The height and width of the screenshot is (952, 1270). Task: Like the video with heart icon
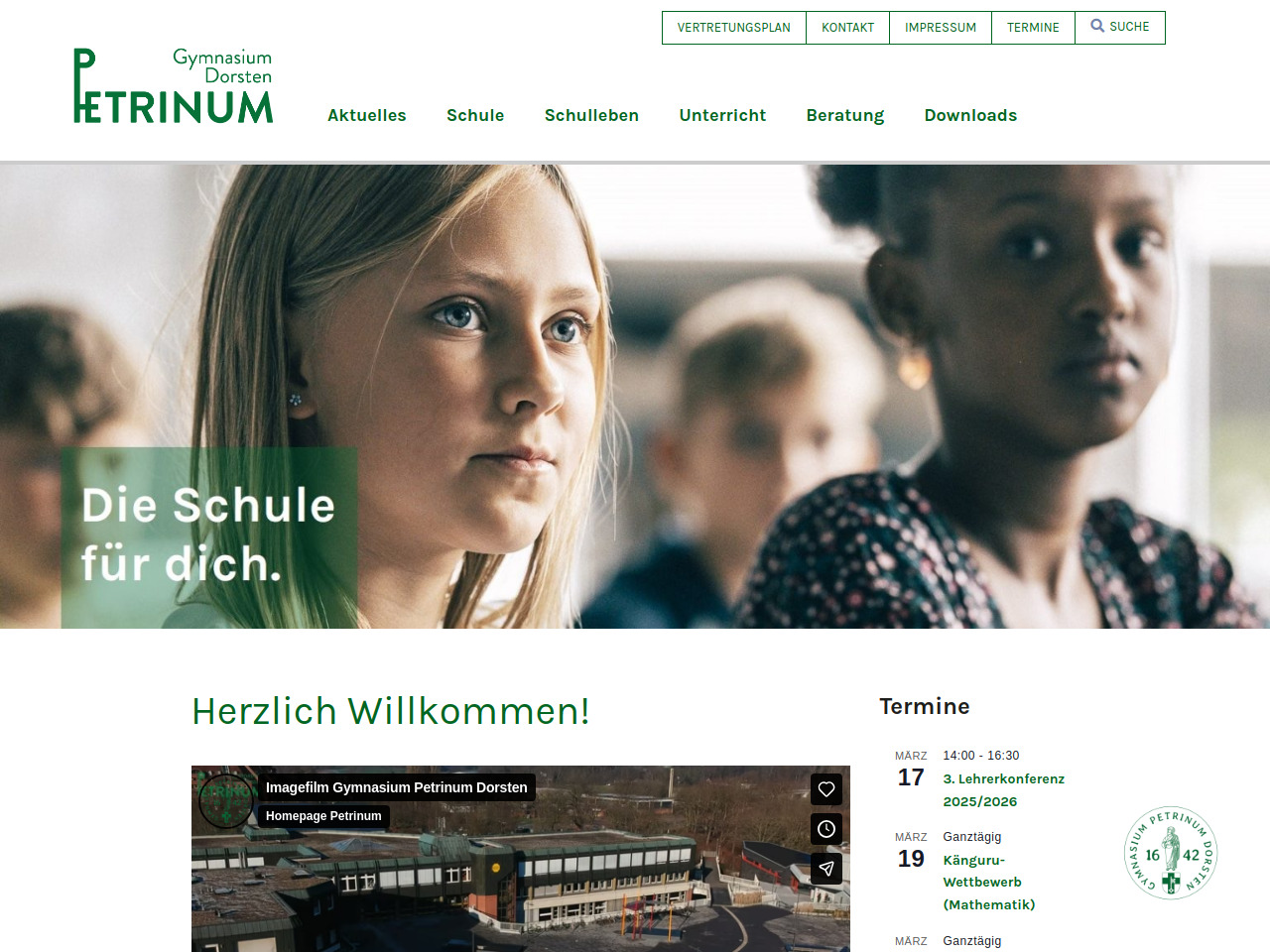tap(826, 789)
